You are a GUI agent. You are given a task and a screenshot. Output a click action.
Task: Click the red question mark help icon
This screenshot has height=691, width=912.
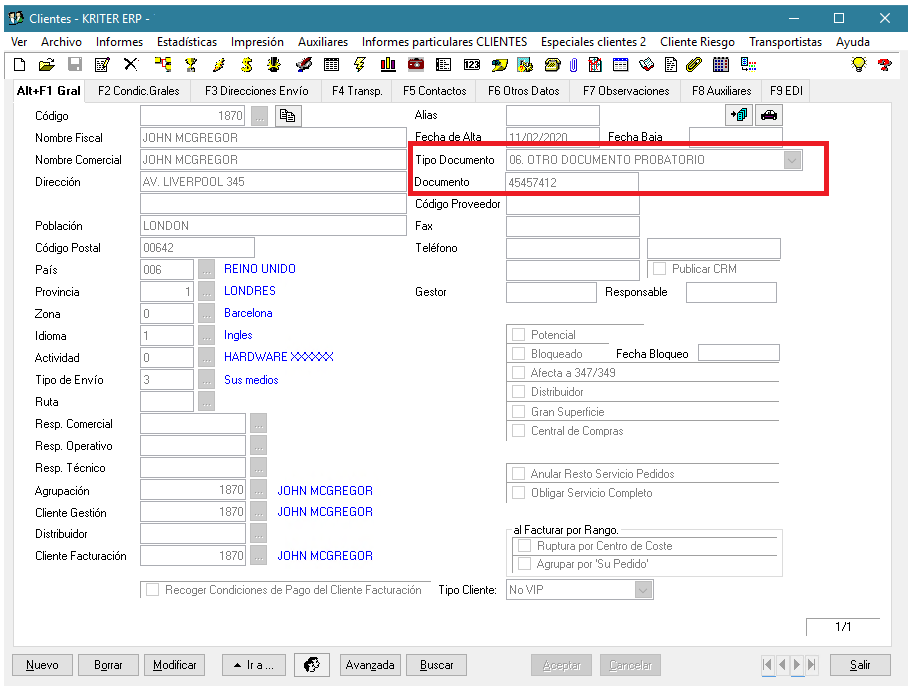click(x=885, y=65)
